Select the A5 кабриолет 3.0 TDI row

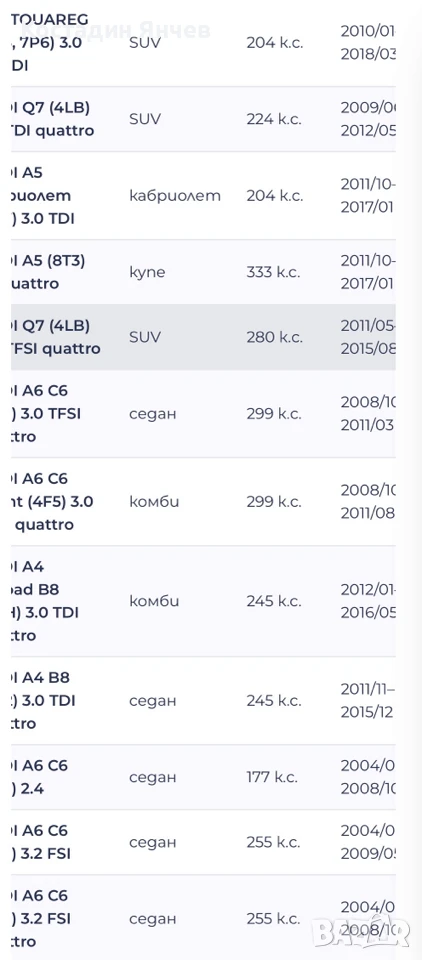click(203, 196)
